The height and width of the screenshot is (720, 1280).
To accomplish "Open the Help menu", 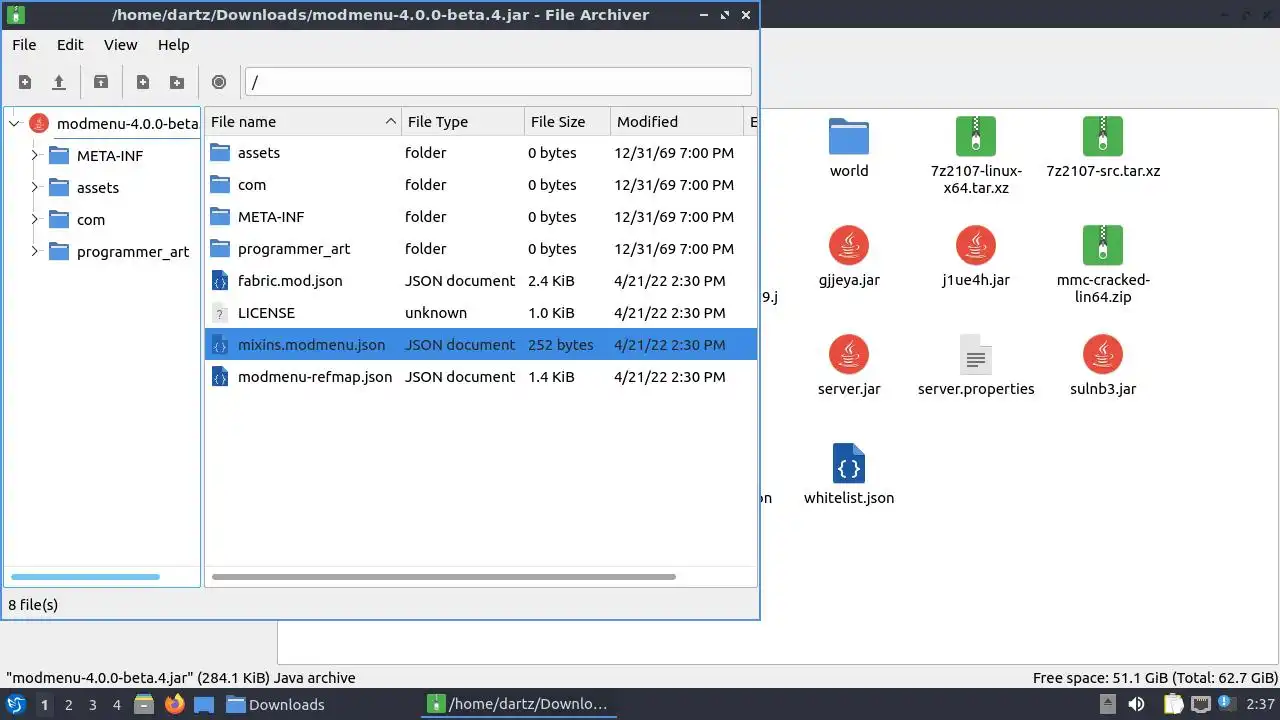I will [173, 45].
